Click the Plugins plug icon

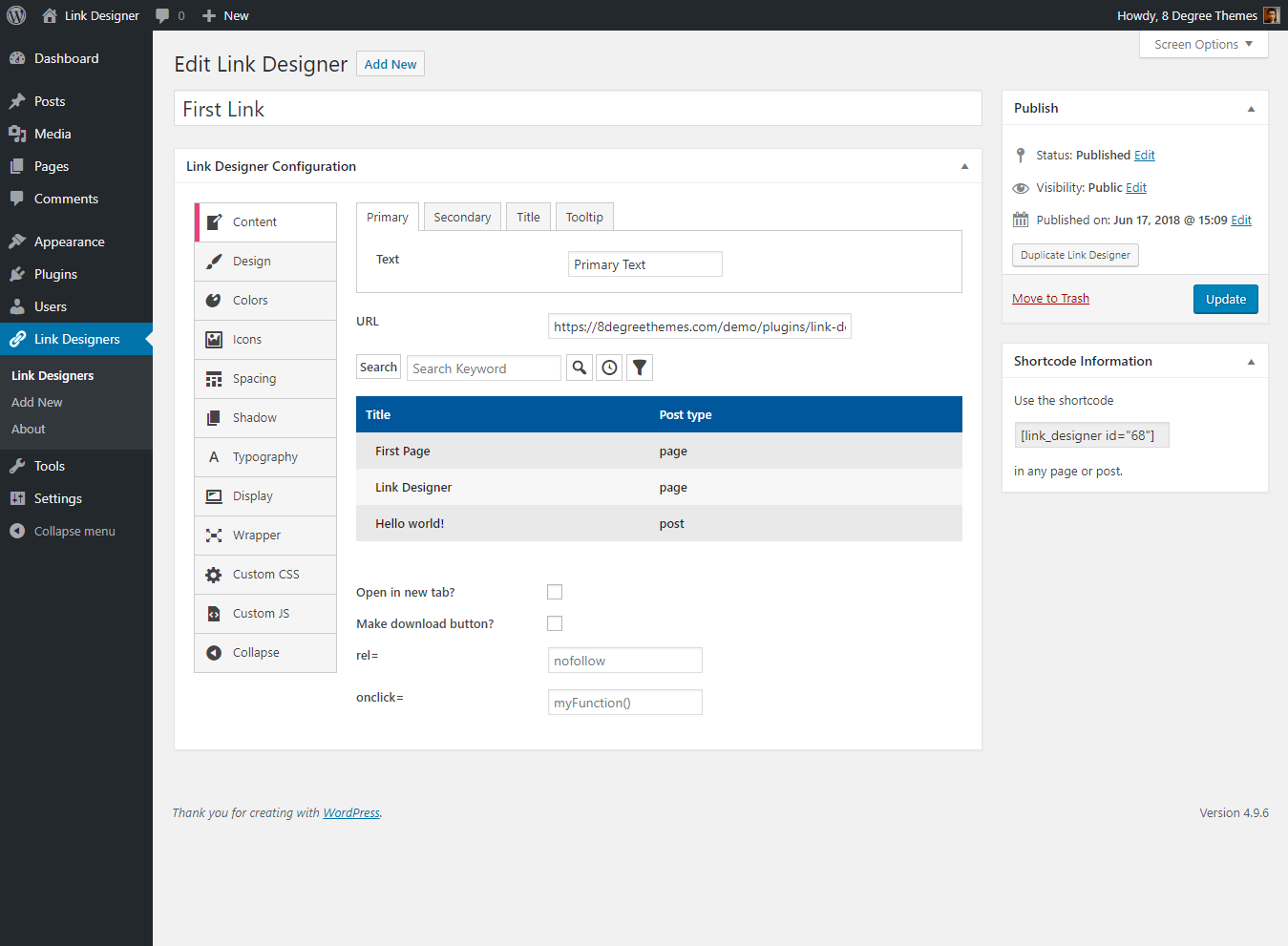click(x=17, y=274)
